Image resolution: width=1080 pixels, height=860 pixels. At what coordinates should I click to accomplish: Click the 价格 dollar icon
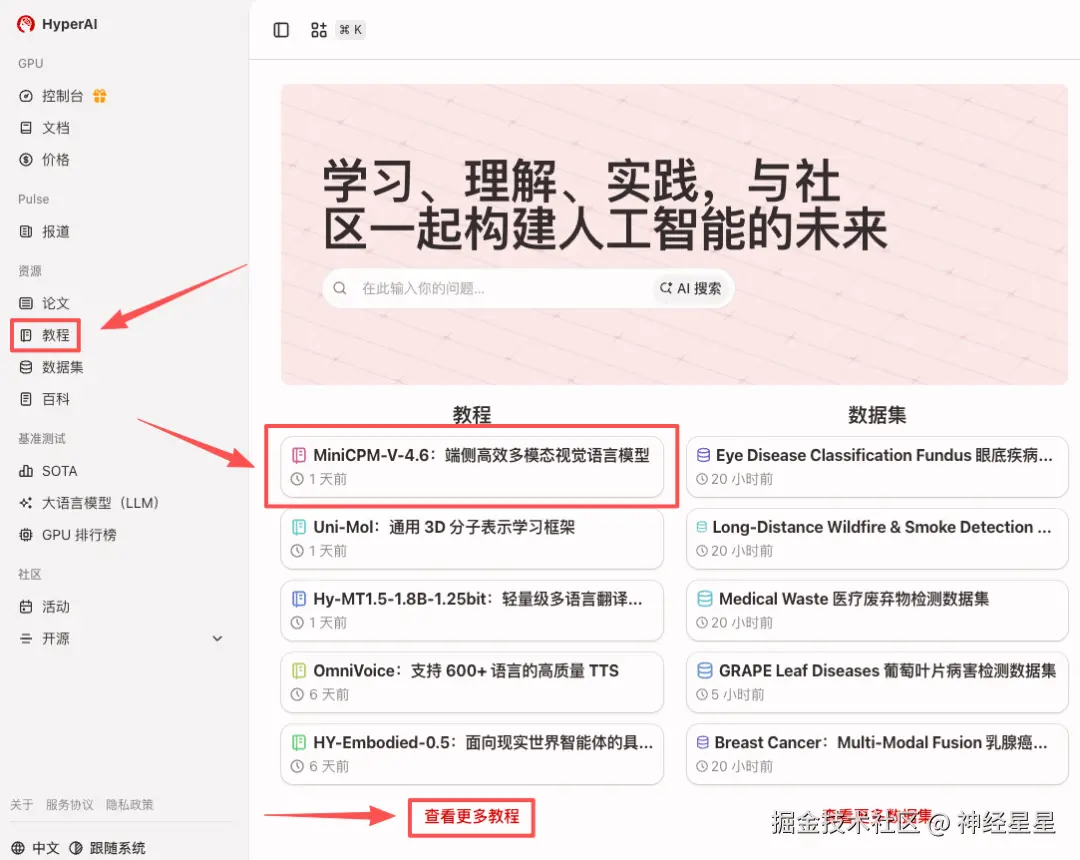[x=26, y=160]
